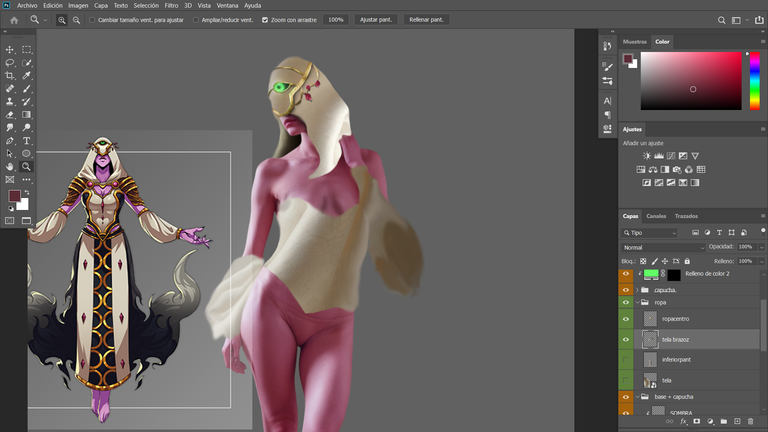Click the Ajustar pant. button

pyautogui.click(x=376, y=20)
